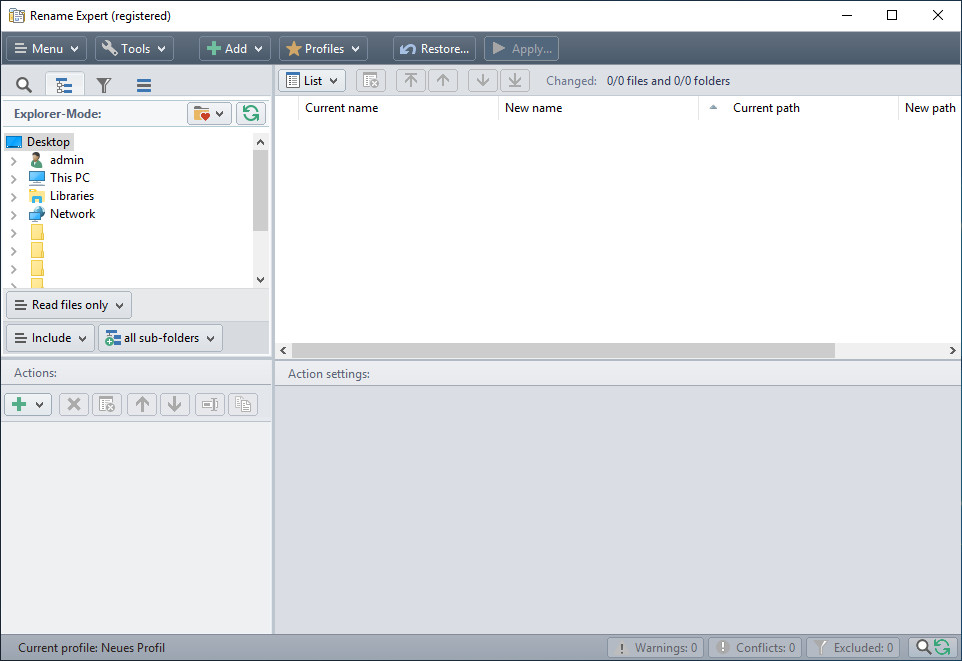Screen dimensions: 962x661
Task: Click Warnings: 0 status indicator
Action: pyautogui.click(x=655, y=647)
